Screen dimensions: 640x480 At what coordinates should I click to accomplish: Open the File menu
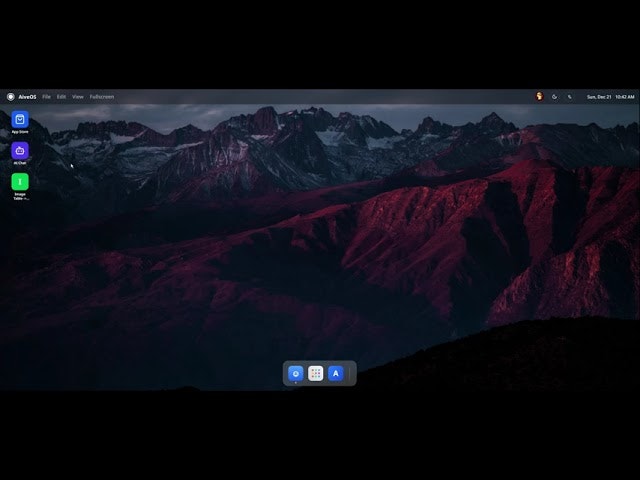click(x=47, y=97)
